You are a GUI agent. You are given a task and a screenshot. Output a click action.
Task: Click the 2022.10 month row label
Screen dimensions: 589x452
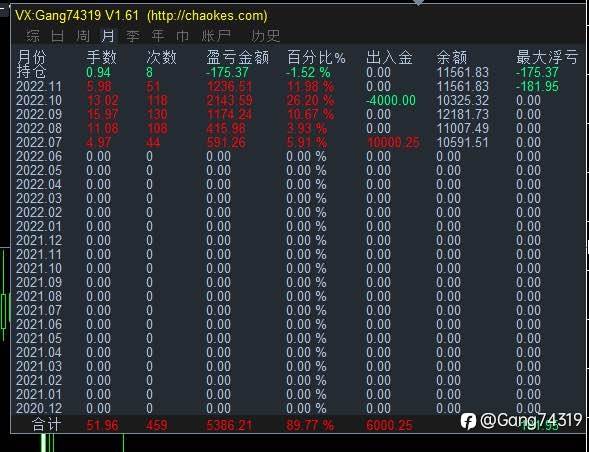pyautogui.click(x=39, y=100)
